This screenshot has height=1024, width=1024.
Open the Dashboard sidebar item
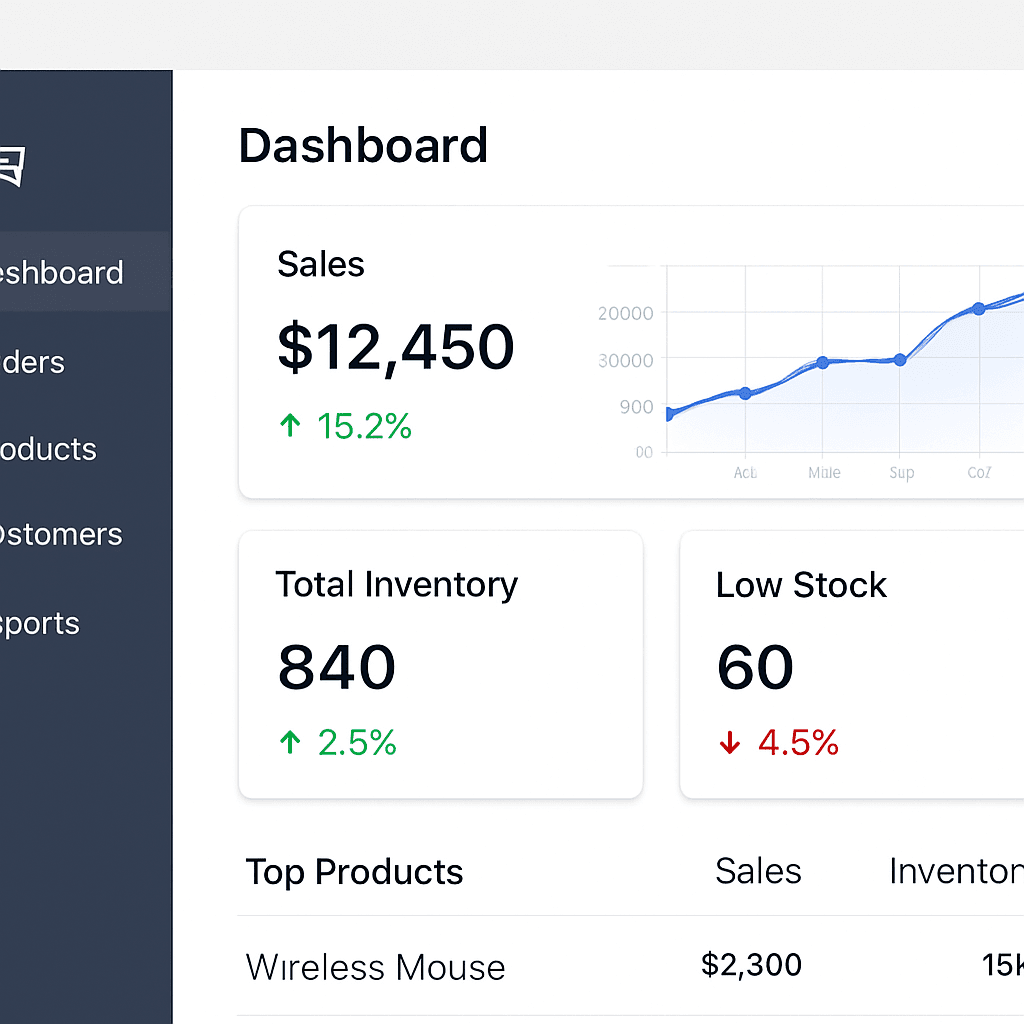tap(86, 272)
